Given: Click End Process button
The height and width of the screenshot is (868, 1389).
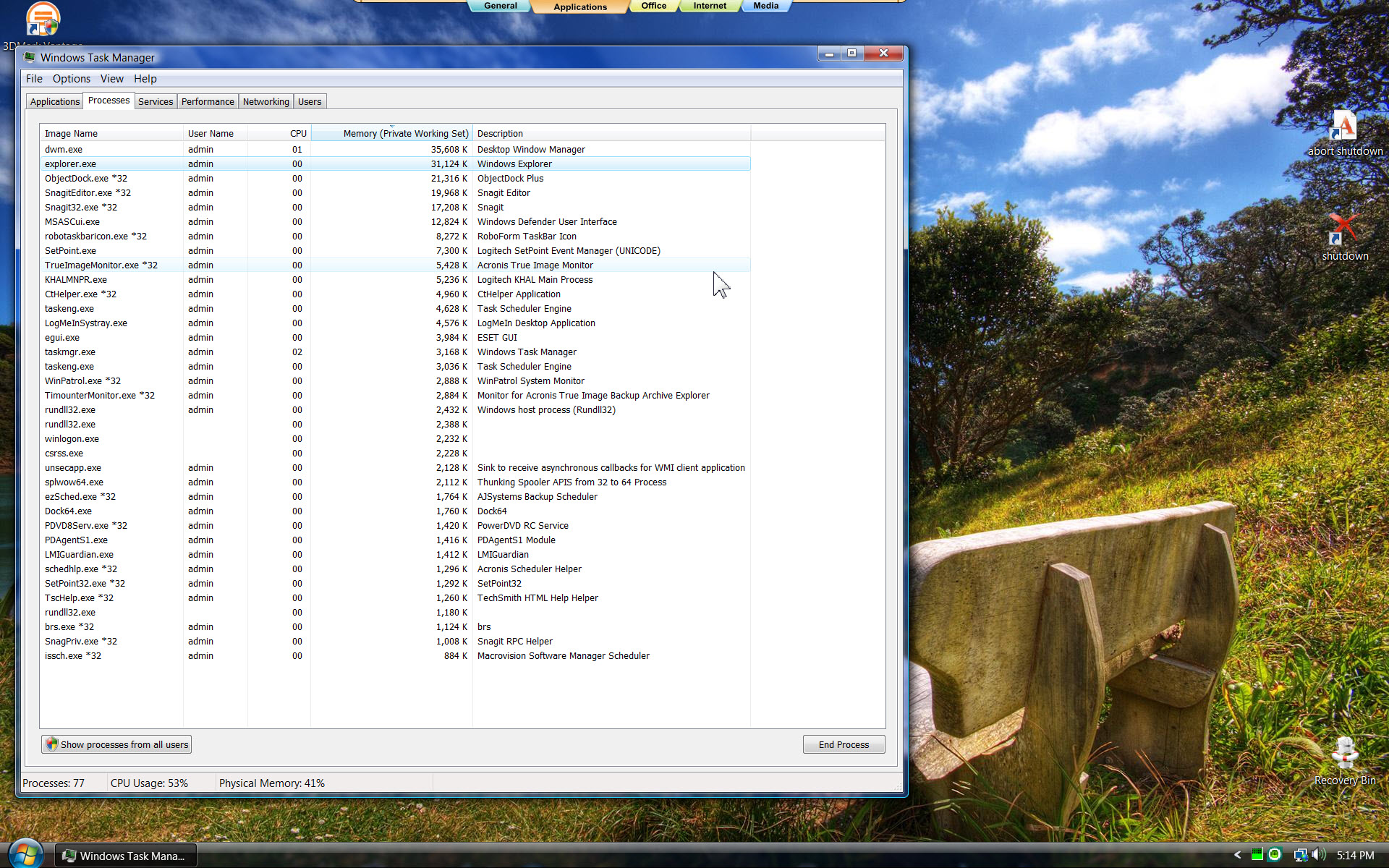Looking at the screenshot, I should (844, 744).
